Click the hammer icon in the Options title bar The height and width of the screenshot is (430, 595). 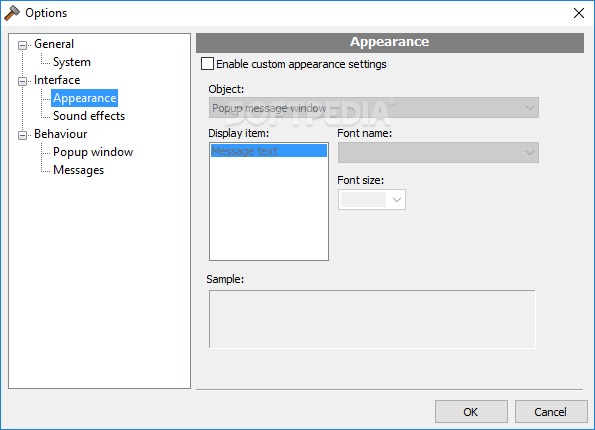pos(12,13)
